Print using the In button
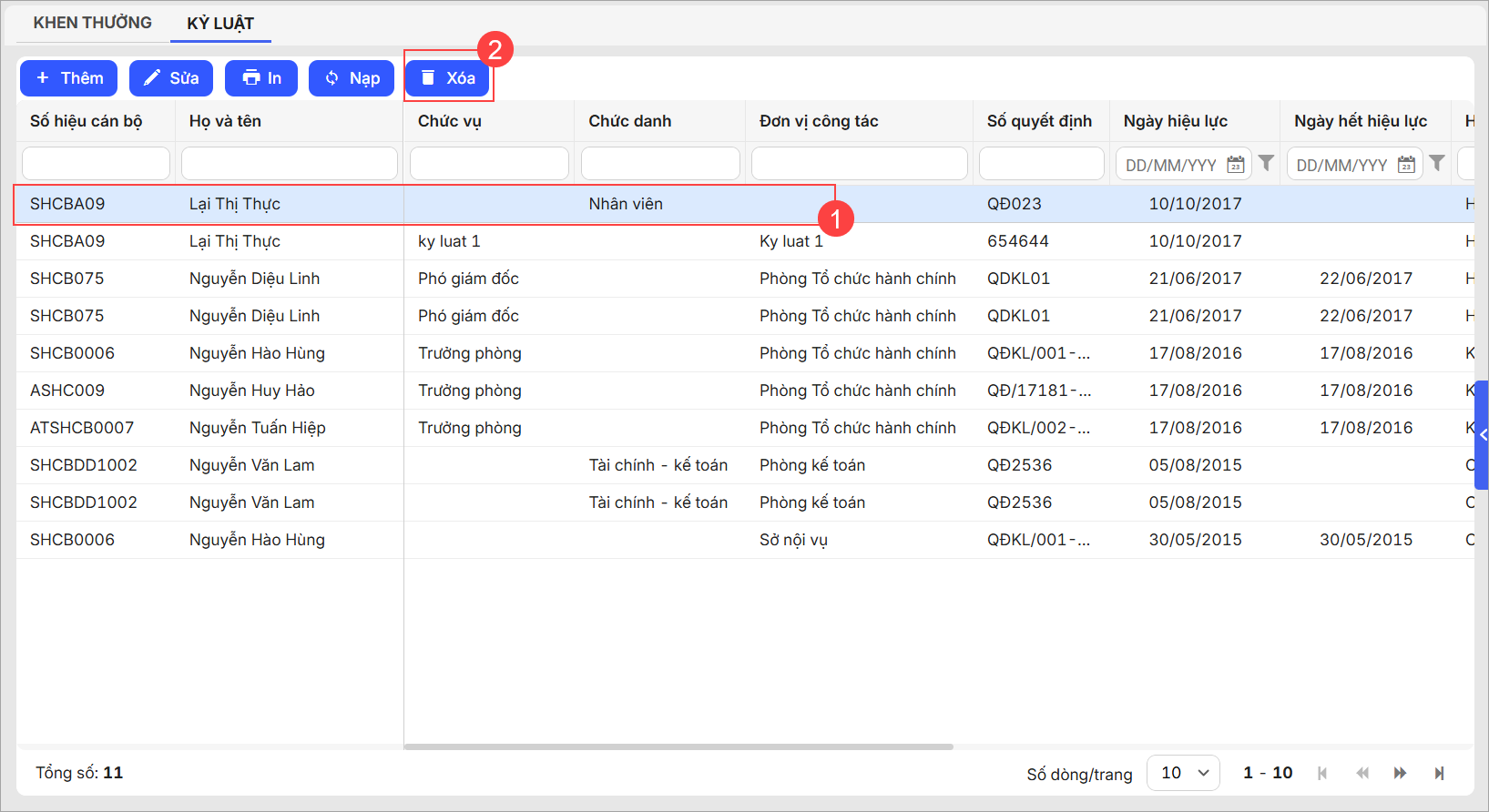1489x812 pixels. point(261,78)
